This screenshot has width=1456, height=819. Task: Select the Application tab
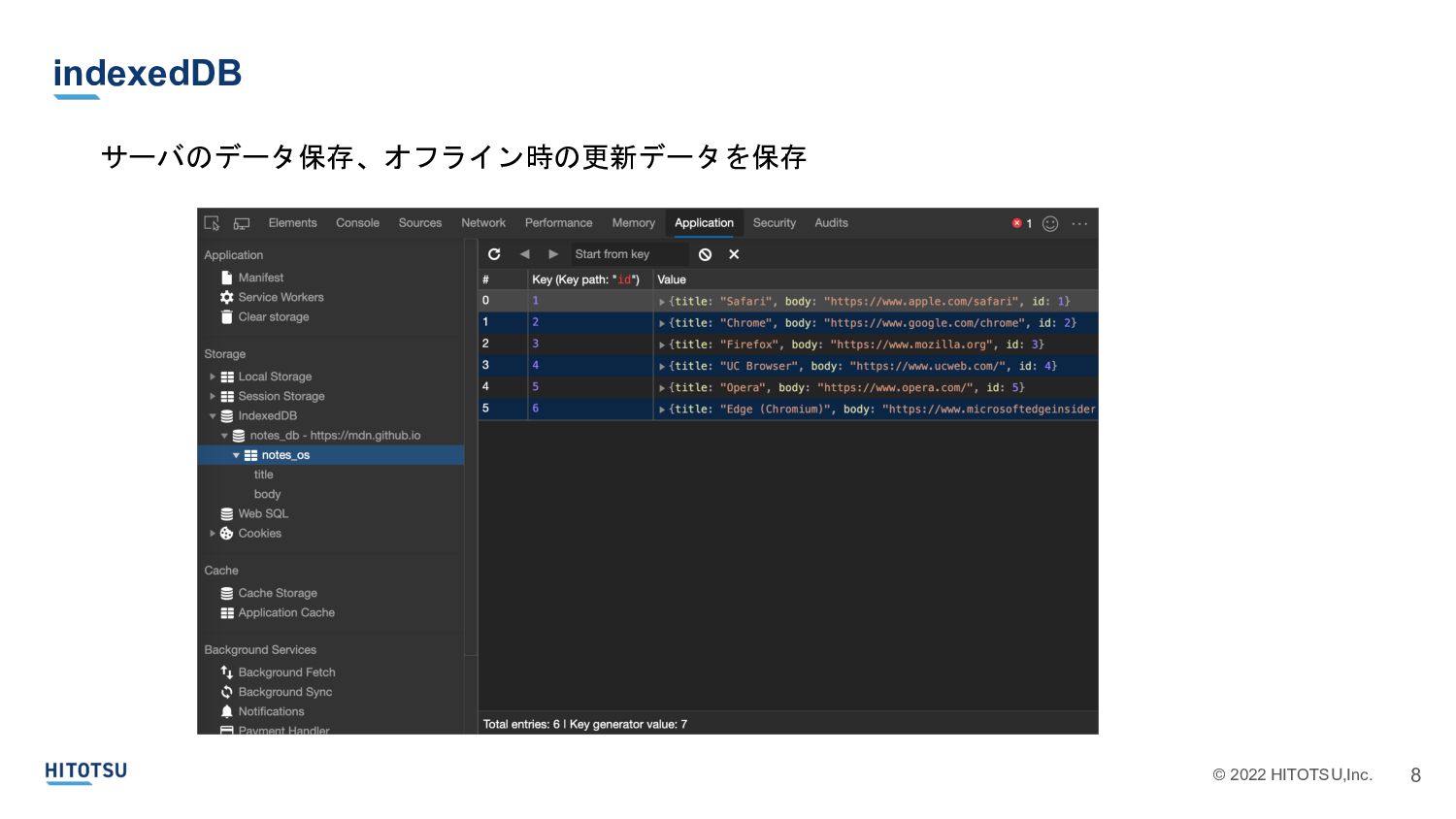click(x=704, y=223)
